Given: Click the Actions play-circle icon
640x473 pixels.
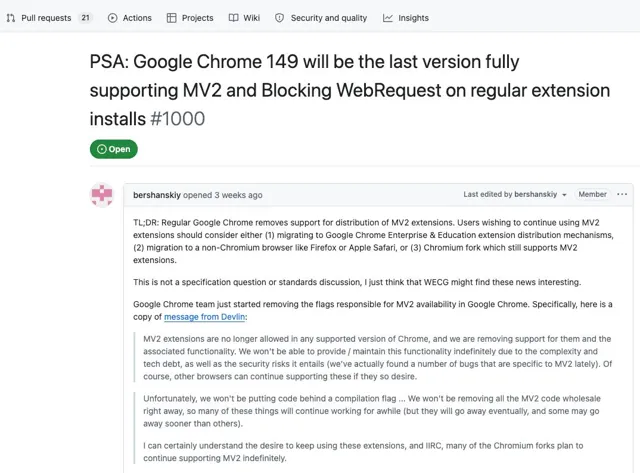Looking at the screenshot, I should tap(112, 18).
